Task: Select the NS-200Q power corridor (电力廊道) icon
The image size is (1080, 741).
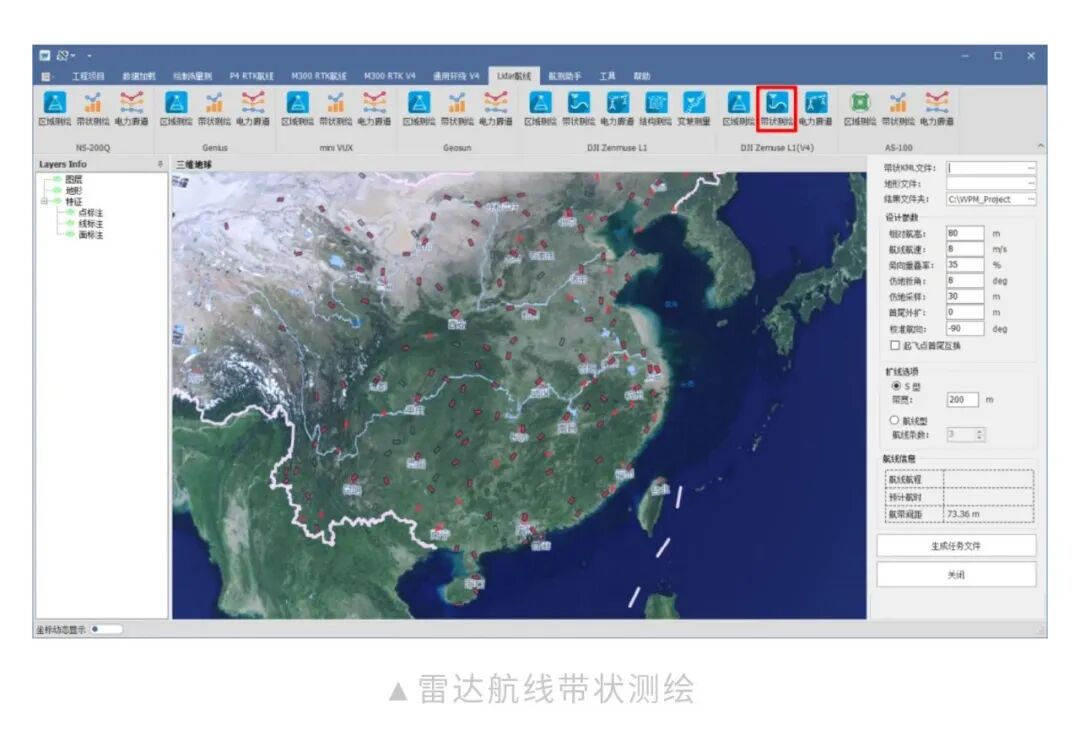Action: tap(132, 109)
